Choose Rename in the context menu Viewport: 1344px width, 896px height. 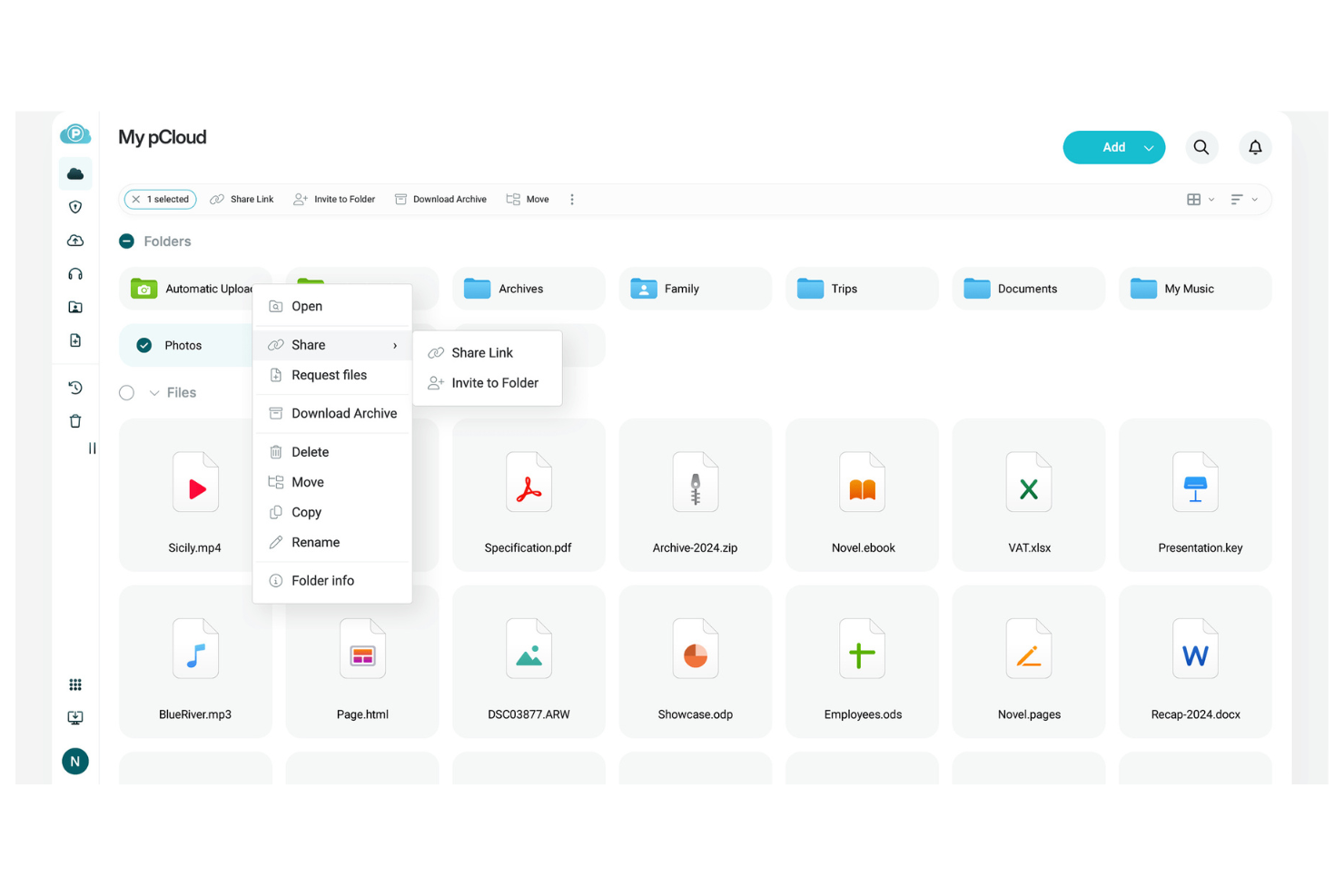click(x=332, y=543)
